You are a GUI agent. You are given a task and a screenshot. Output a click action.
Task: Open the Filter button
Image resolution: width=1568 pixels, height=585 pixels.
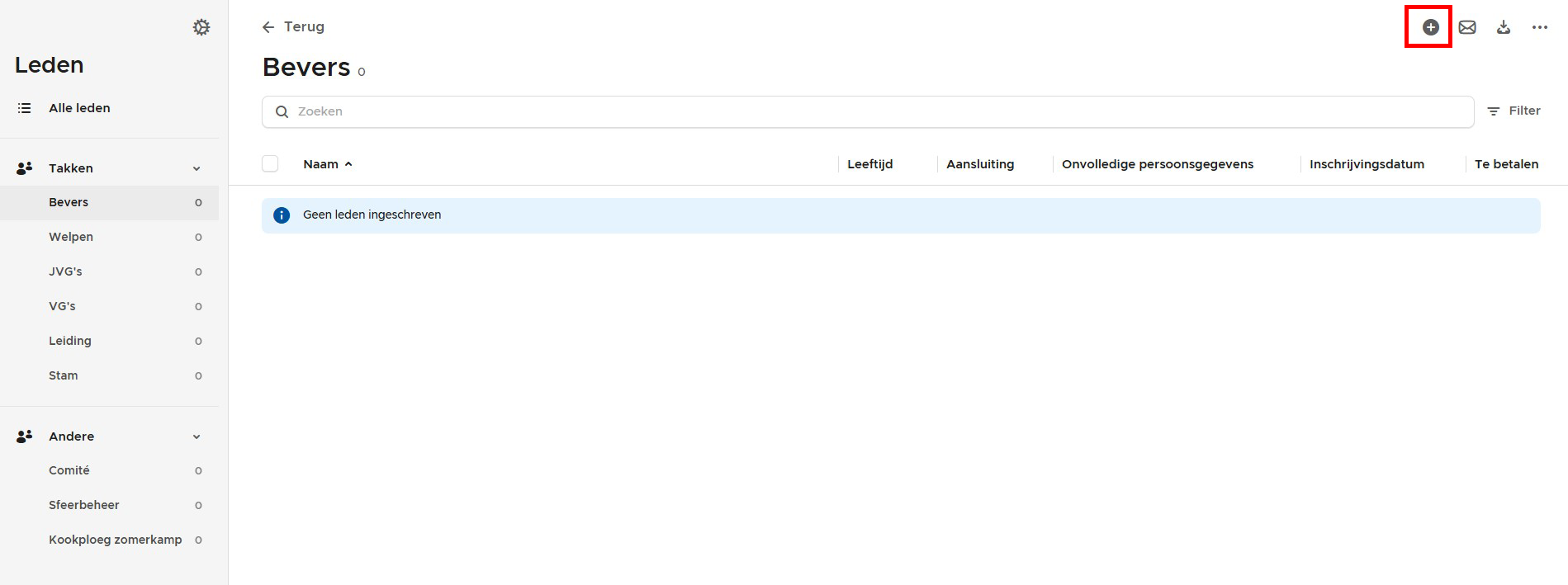[1514, 111]
